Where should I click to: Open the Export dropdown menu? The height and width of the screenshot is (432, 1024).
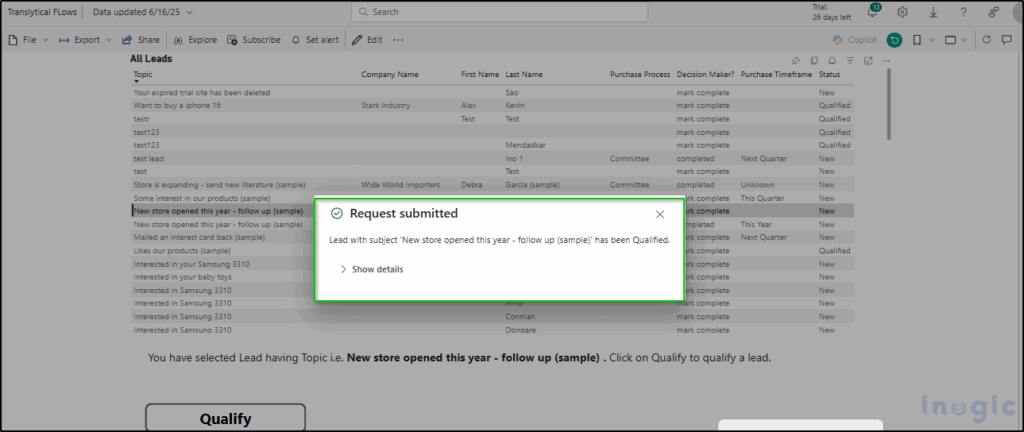coord(86,40)
